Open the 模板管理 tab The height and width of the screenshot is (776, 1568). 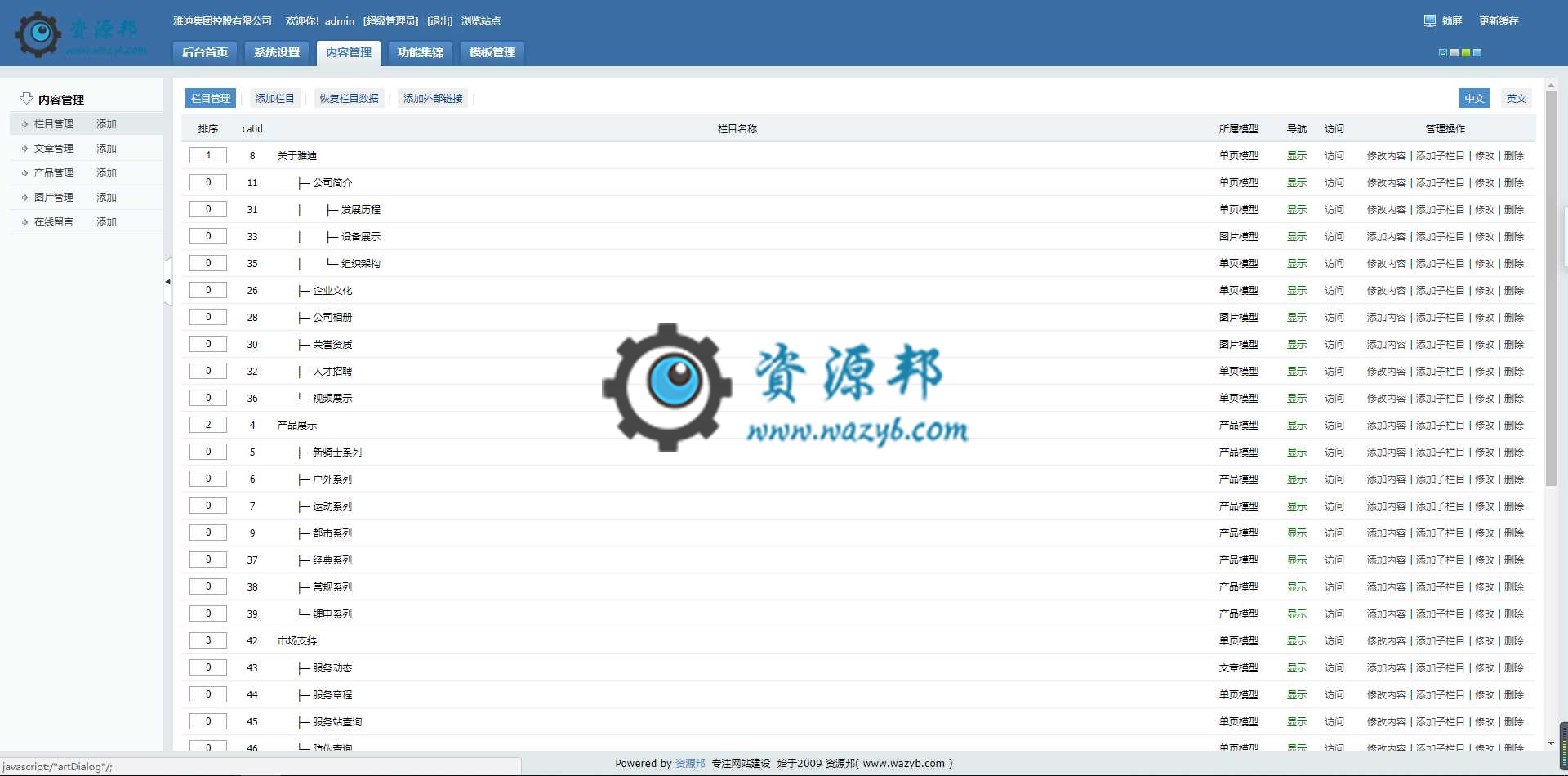click(492, 52)
